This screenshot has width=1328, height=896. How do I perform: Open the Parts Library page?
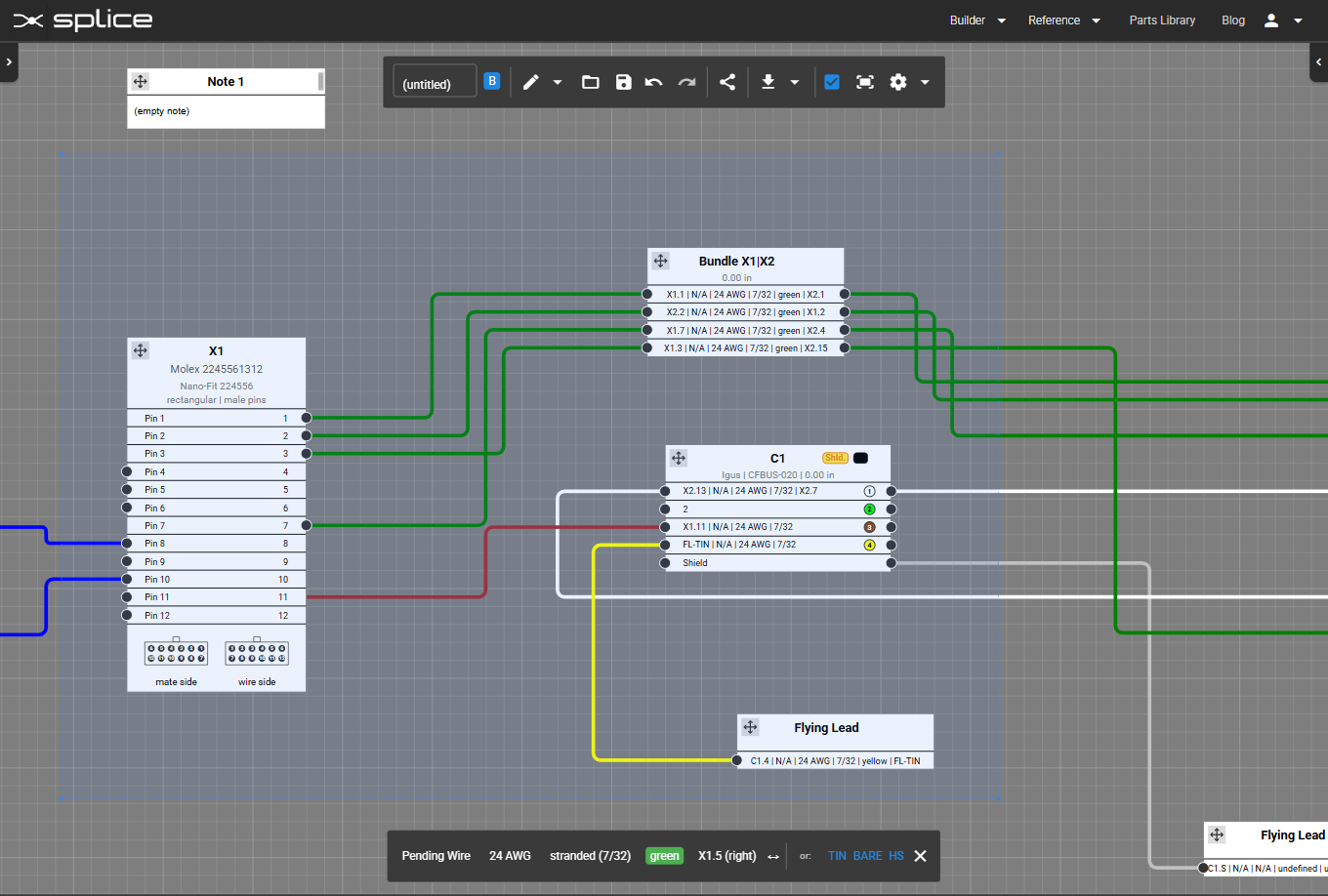click(1162, 20)
